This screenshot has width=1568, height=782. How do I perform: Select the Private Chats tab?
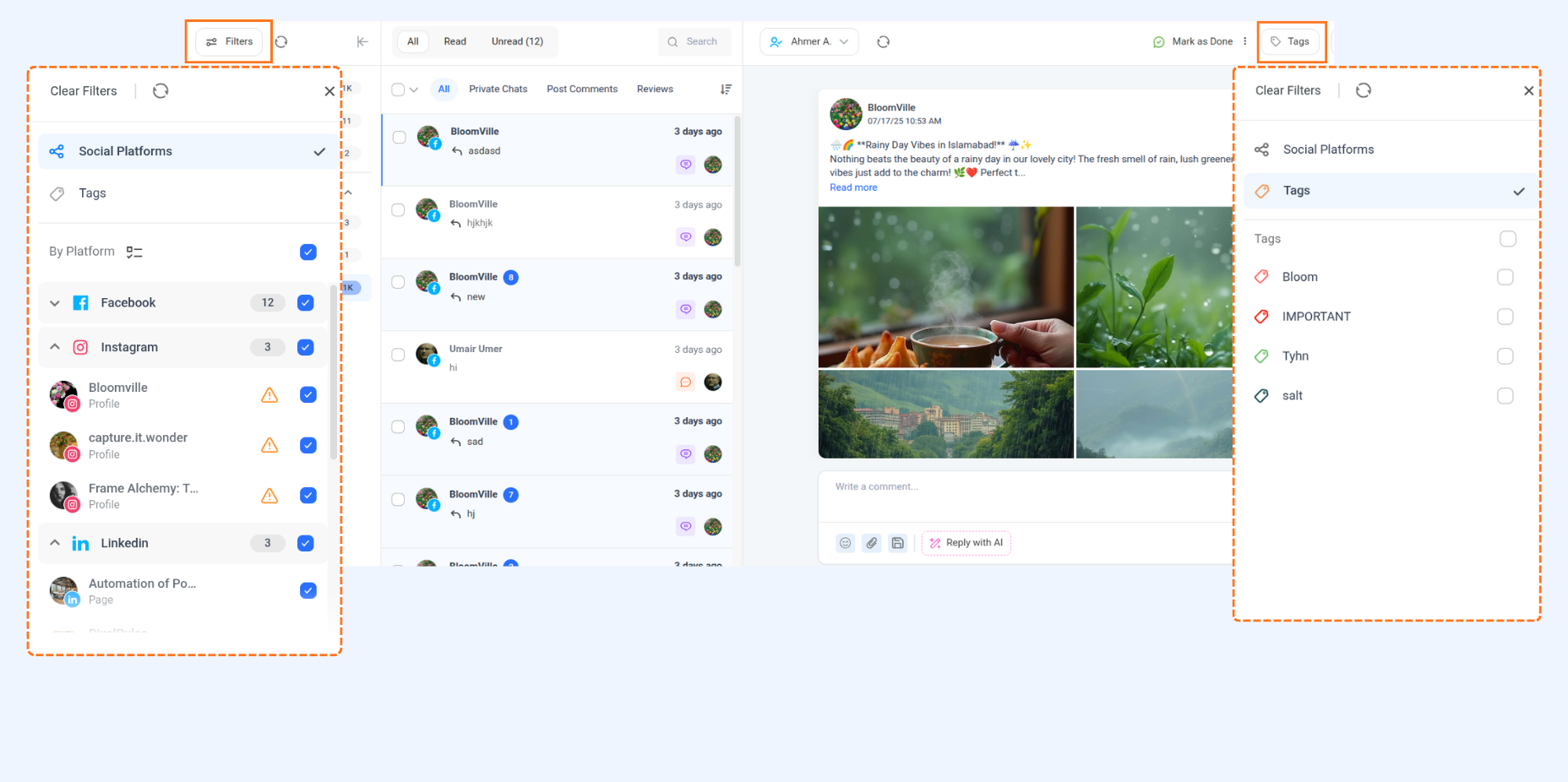pyautogui.click(x=498, y=89)
